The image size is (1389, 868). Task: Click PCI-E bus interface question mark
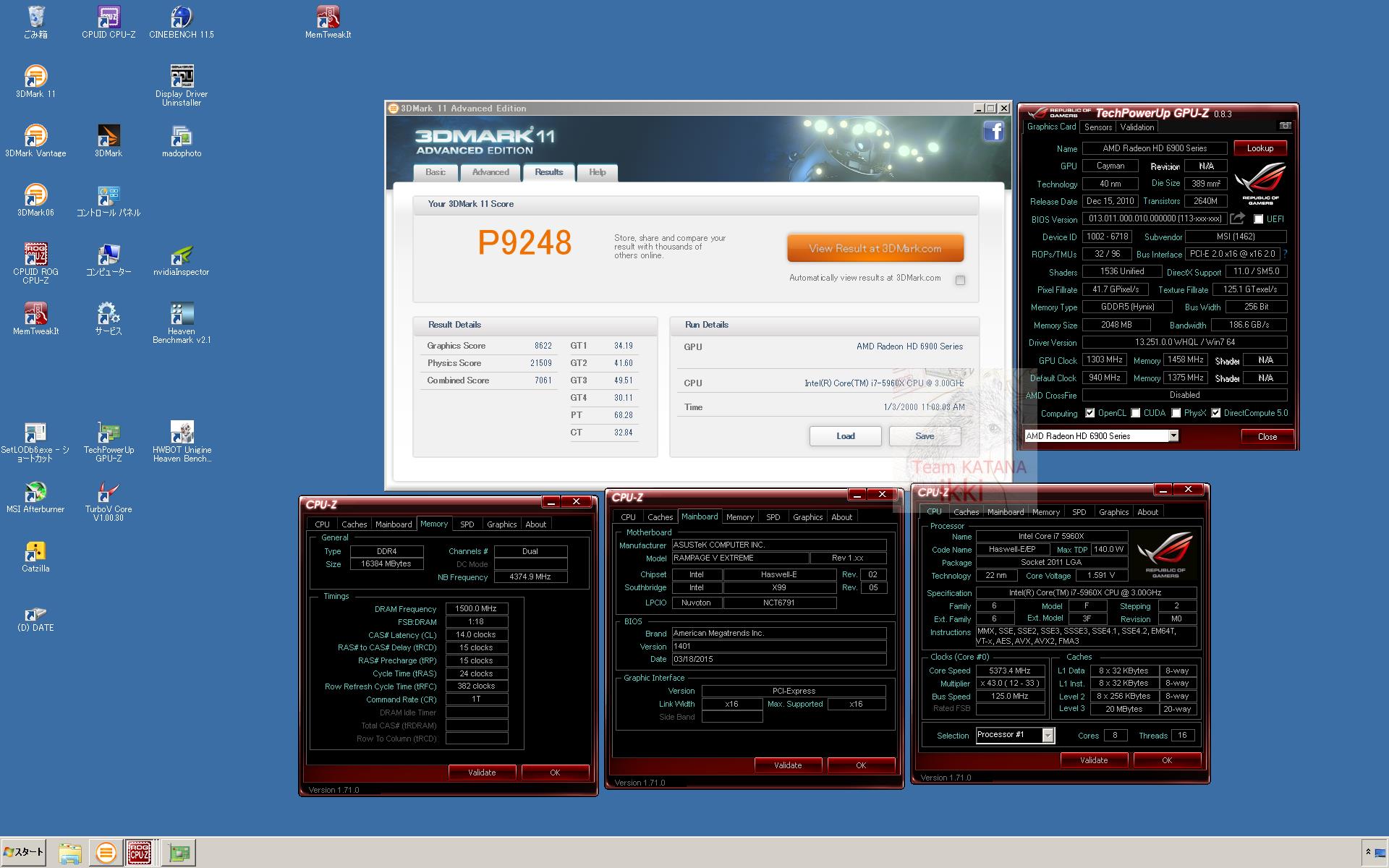(1285, 254)
